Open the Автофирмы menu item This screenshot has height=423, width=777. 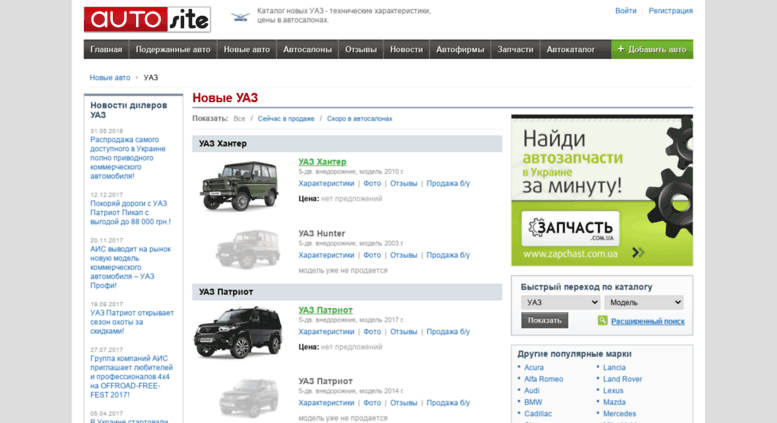click(460, 50)
